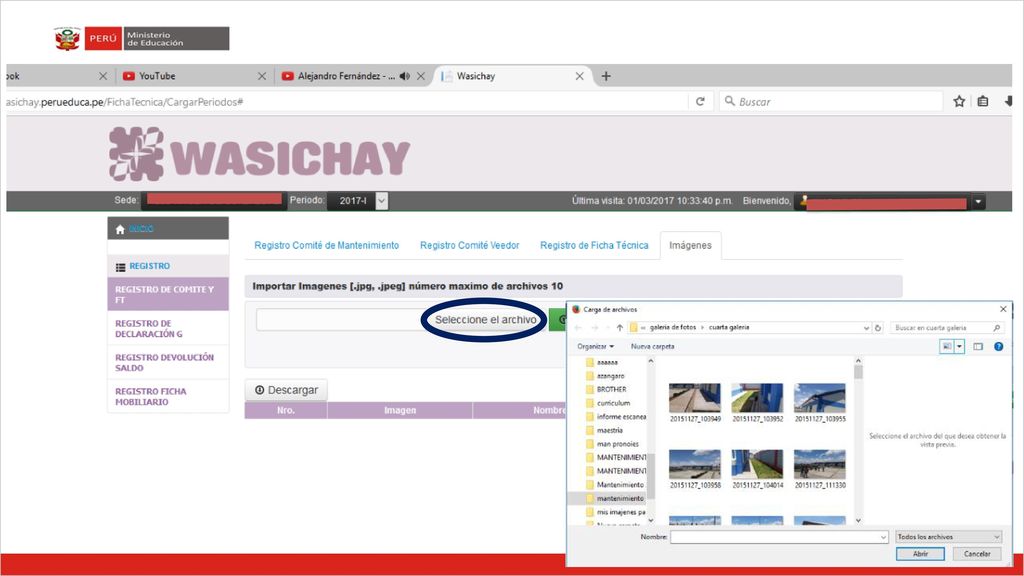This screenshot has width=1024, height=576.
Task: Click the browser URL address bar
Action: click(346, 102)
